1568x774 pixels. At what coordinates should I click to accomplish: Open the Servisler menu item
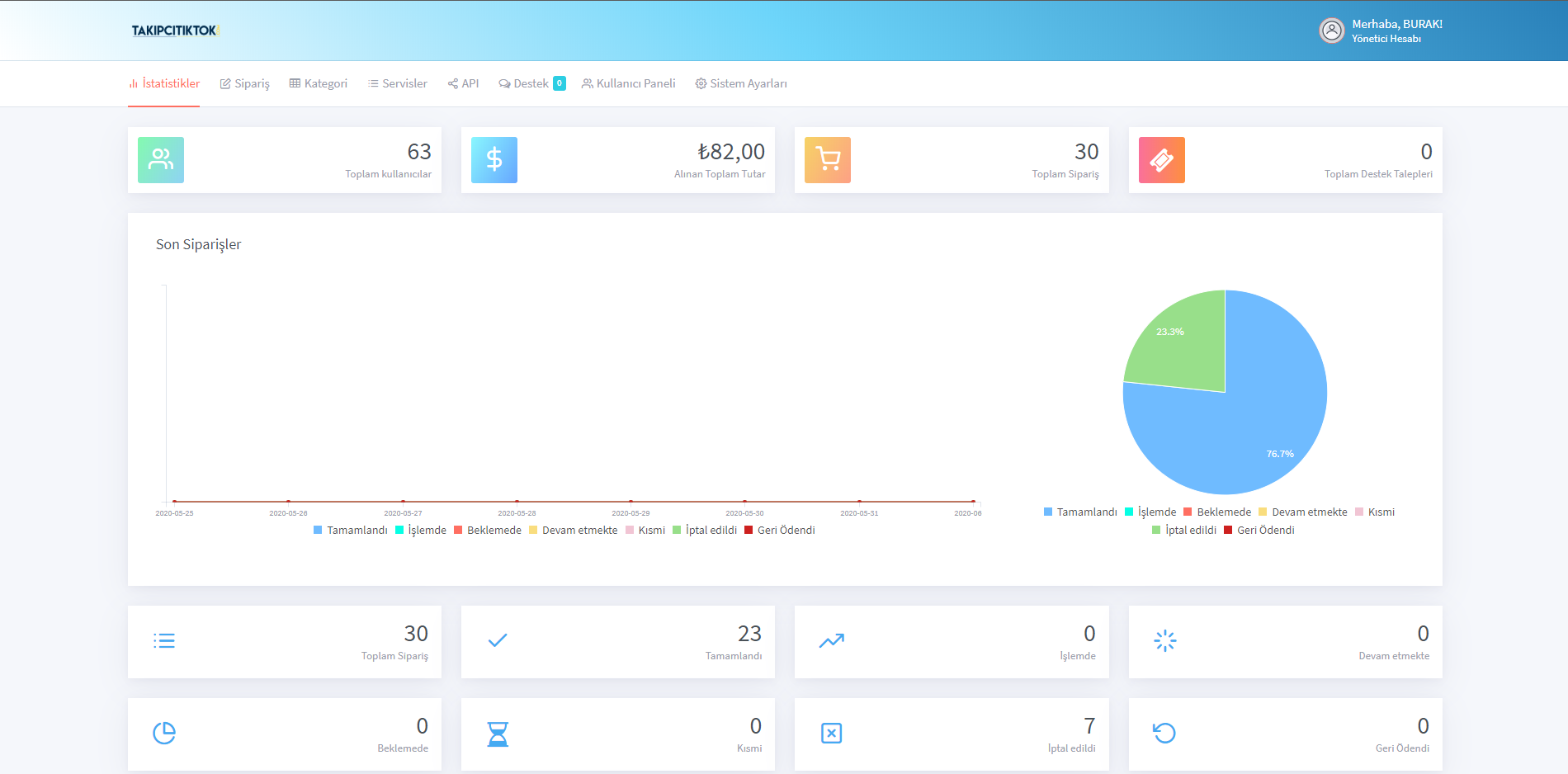point(398,83)
